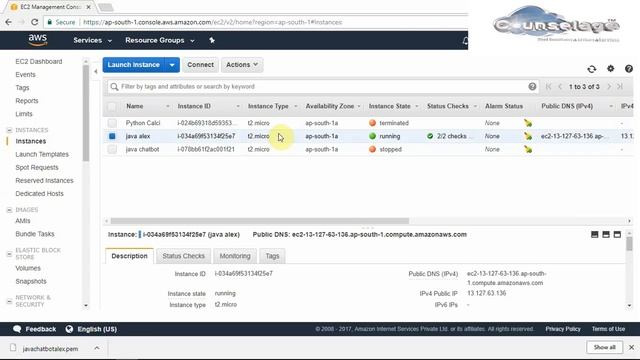Click the details pane vertical scrollbar

629,244
